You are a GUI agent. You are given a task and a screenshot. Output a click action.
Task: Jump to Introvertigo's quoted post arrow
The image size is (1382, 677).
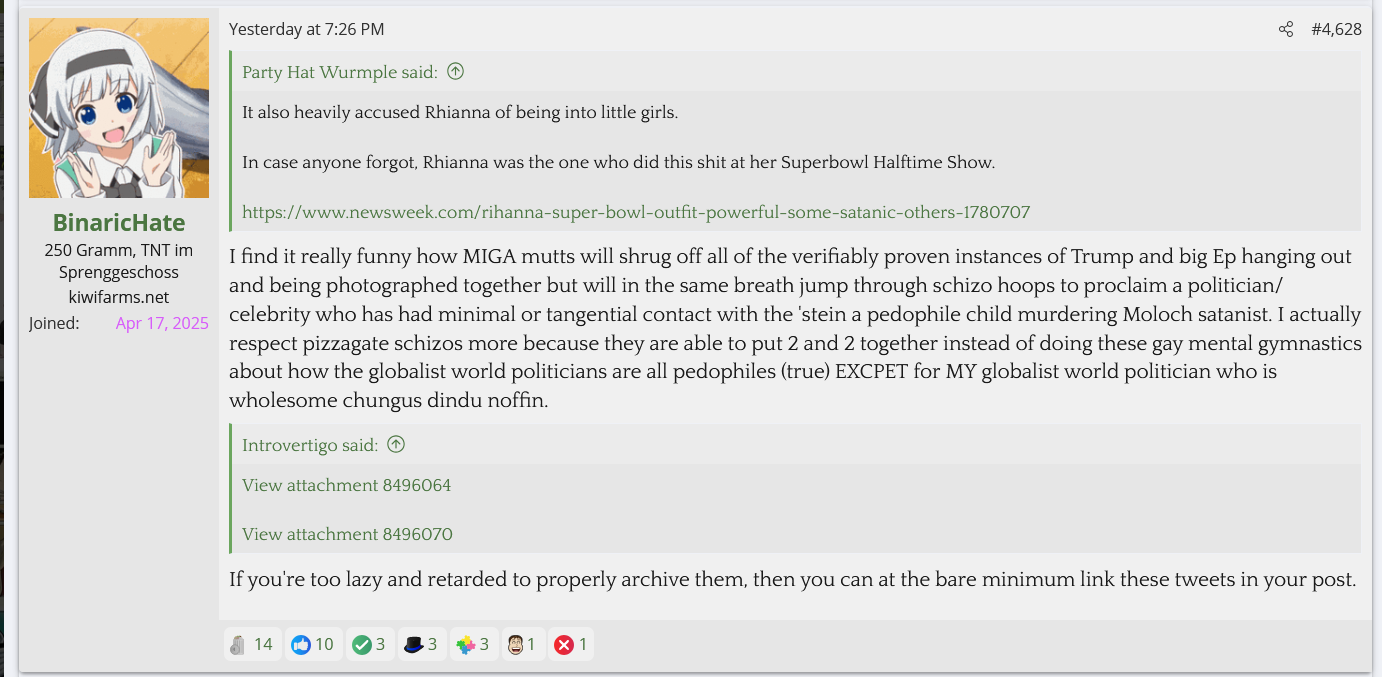click(396, 444)
